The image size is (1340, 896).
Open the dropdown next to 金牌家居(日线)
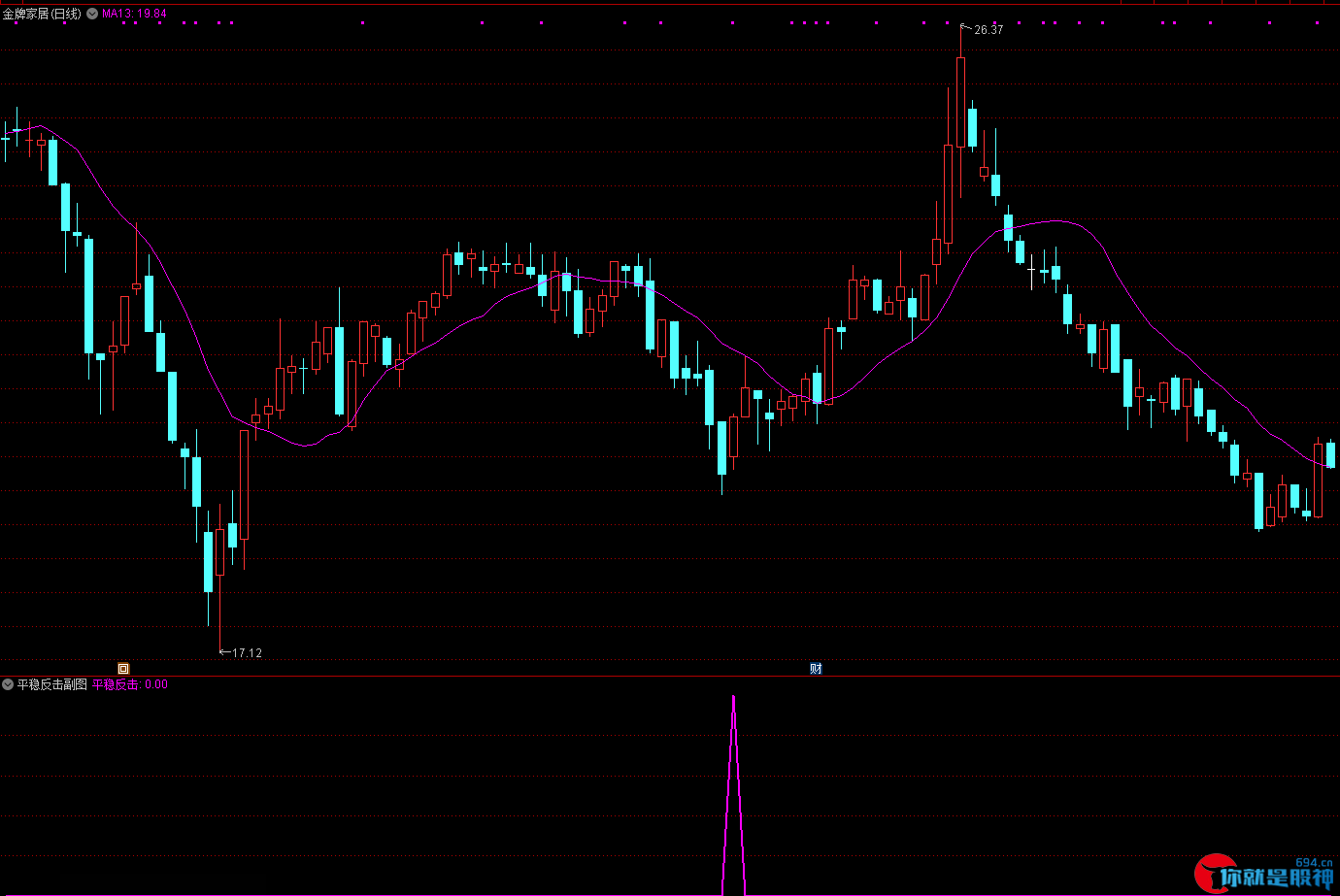[x=92, y=14]
